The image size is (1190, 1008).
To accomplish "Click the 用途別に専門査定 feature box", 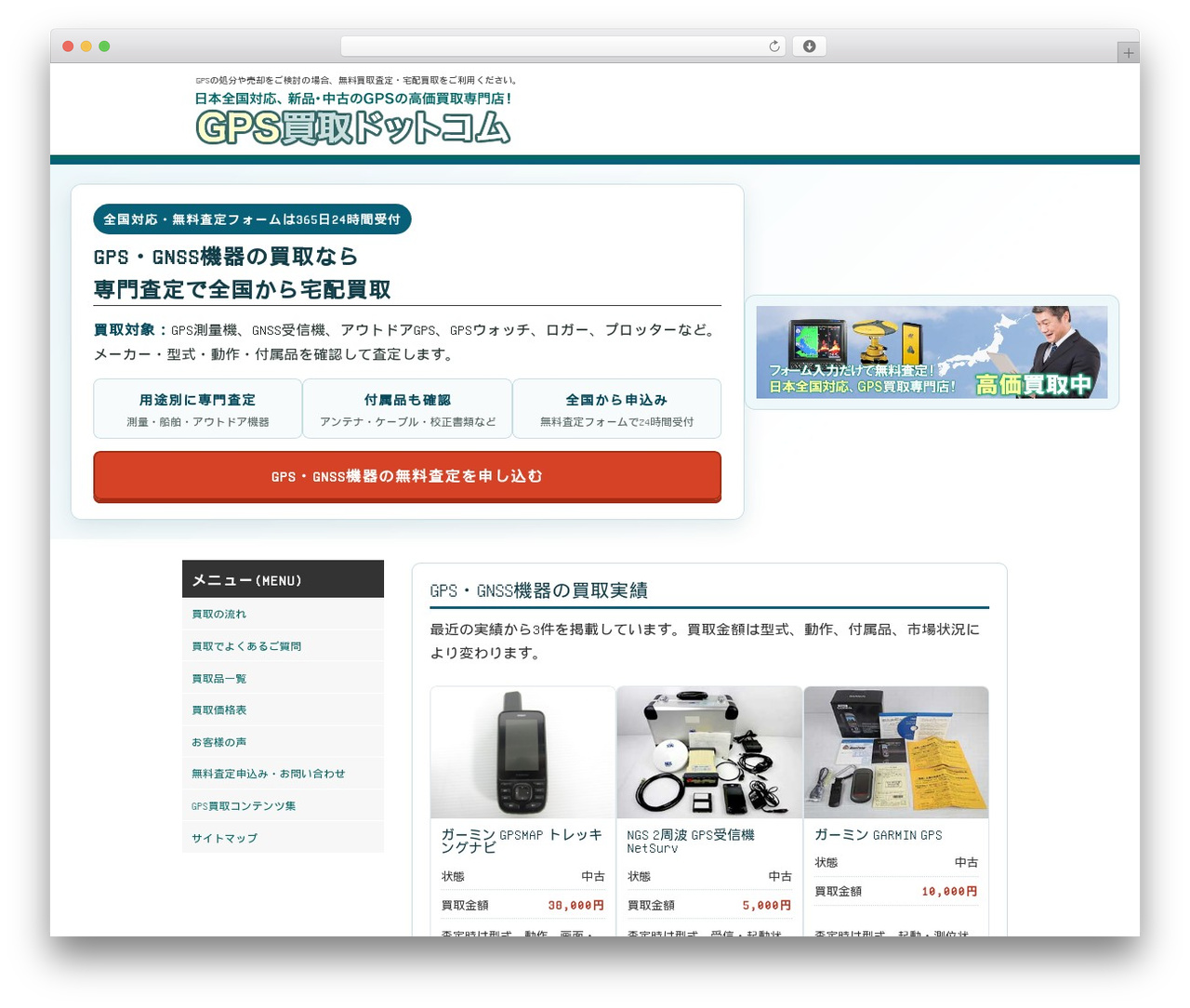I will pos(198,409).
